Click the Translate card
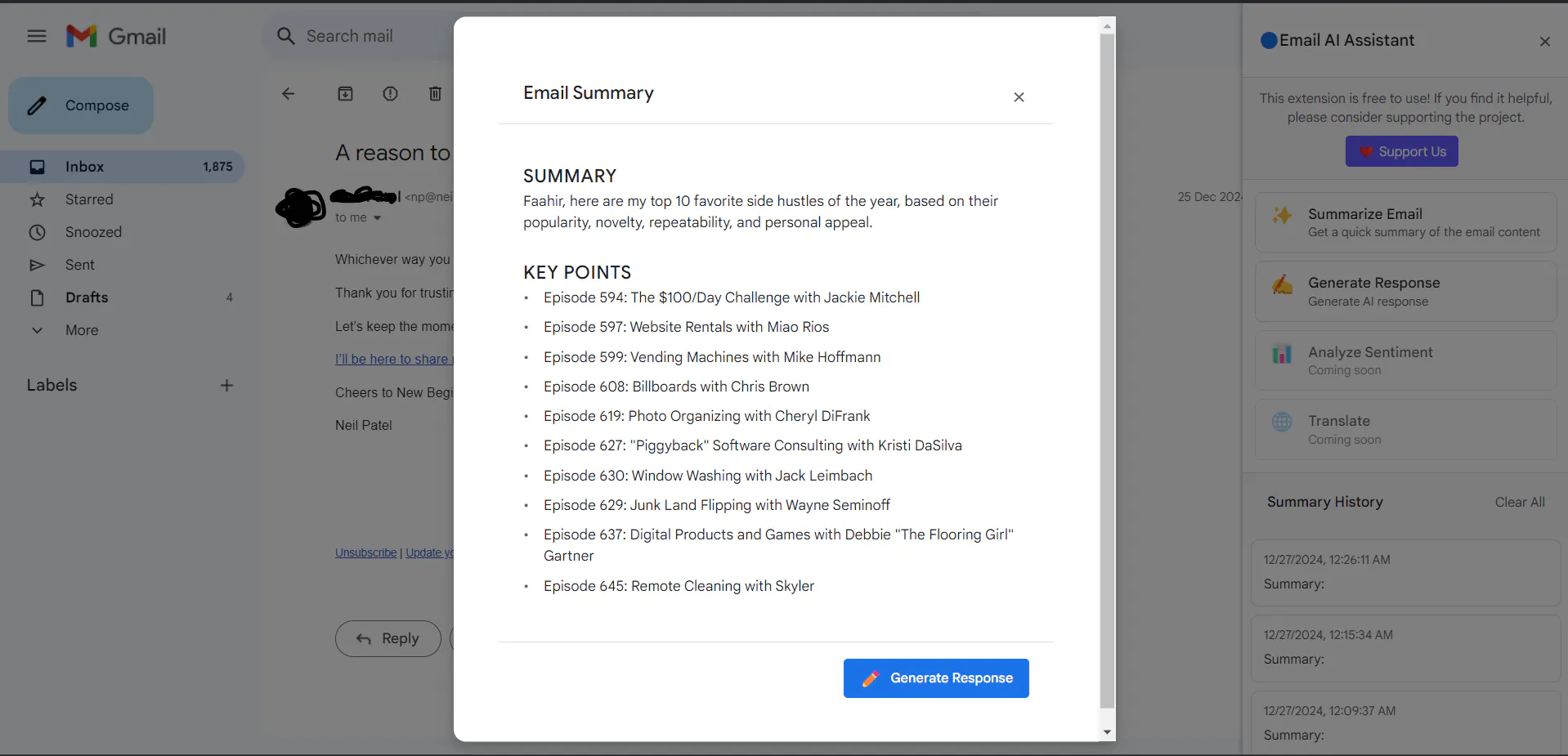The height and width of the screenshot is (756, 1568). pyautogui.click(x=1405, y=429)
